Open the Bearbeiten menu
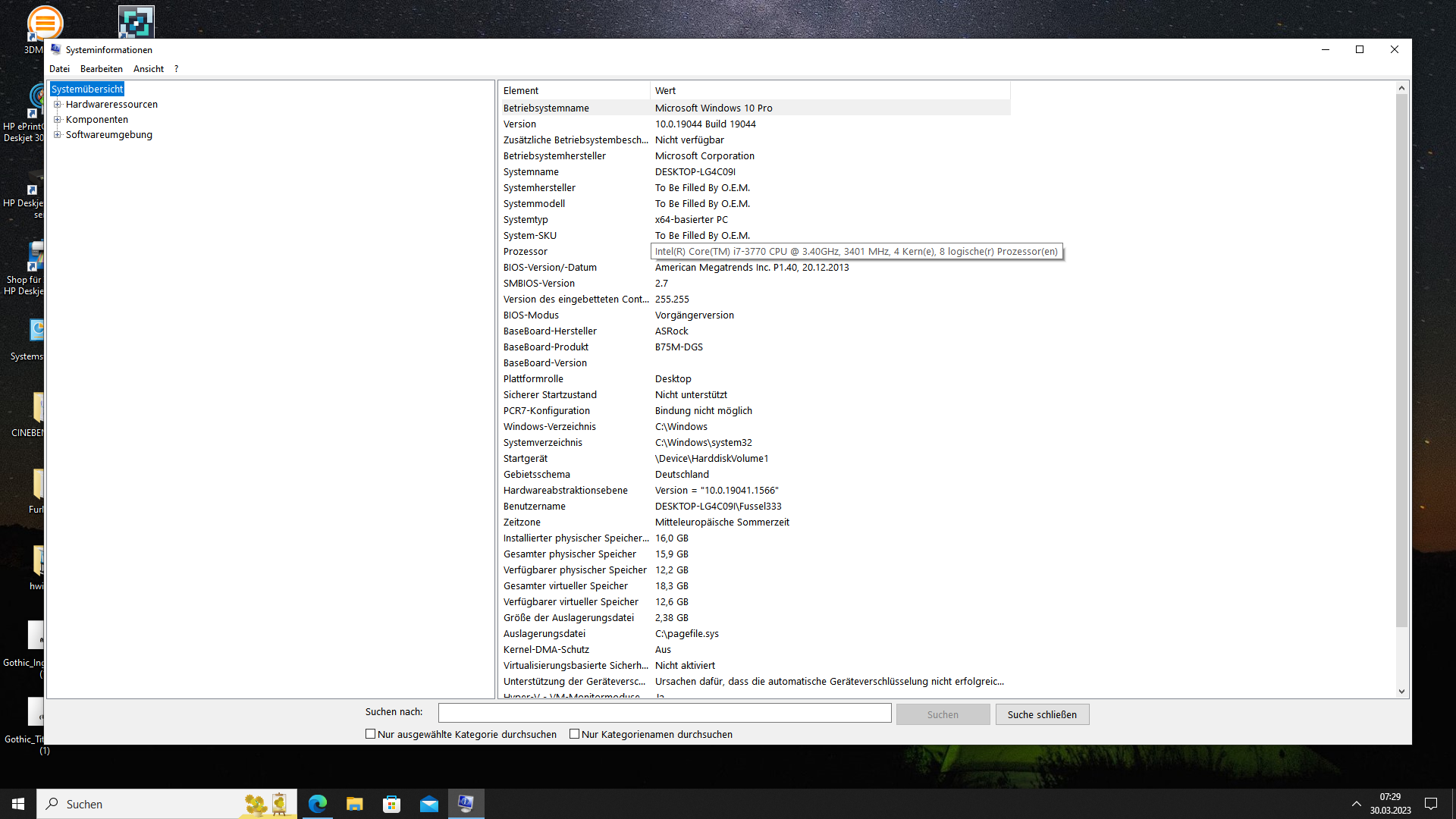The image size is (1456, 819). pyautogui.click(x=102, y=69)
